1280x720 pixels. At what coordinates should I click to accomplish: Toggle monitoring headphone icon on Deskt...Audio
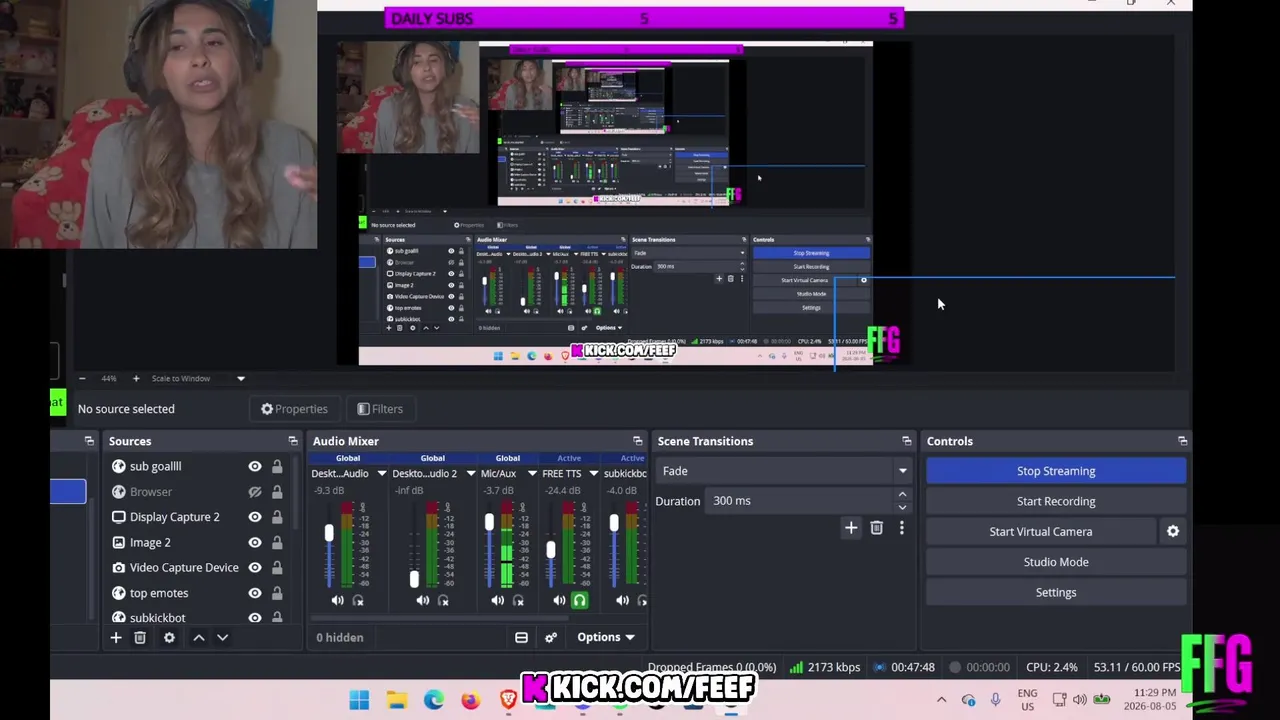pos(358,600)
